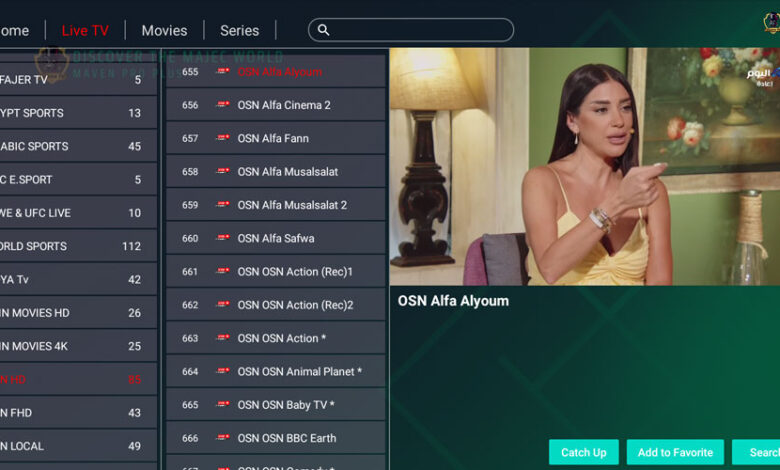Viewport: 780px width, 470px height.
Task: Play channel OSN Alfa Musalsalat 2
Action: coord(276,205)
